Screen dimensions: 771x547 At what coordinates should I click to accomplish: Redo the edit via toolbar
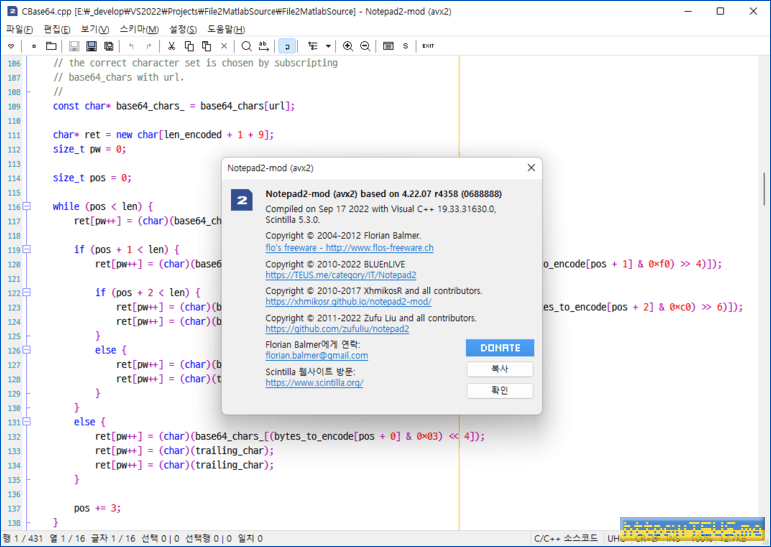pos(149,46)
